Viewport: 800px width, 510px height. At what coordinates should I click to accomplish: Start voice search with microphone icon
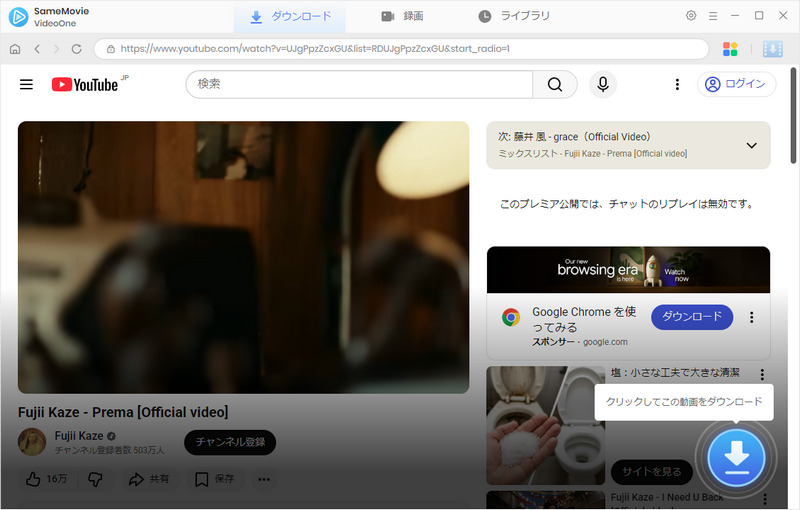click(x=603, y=84)
